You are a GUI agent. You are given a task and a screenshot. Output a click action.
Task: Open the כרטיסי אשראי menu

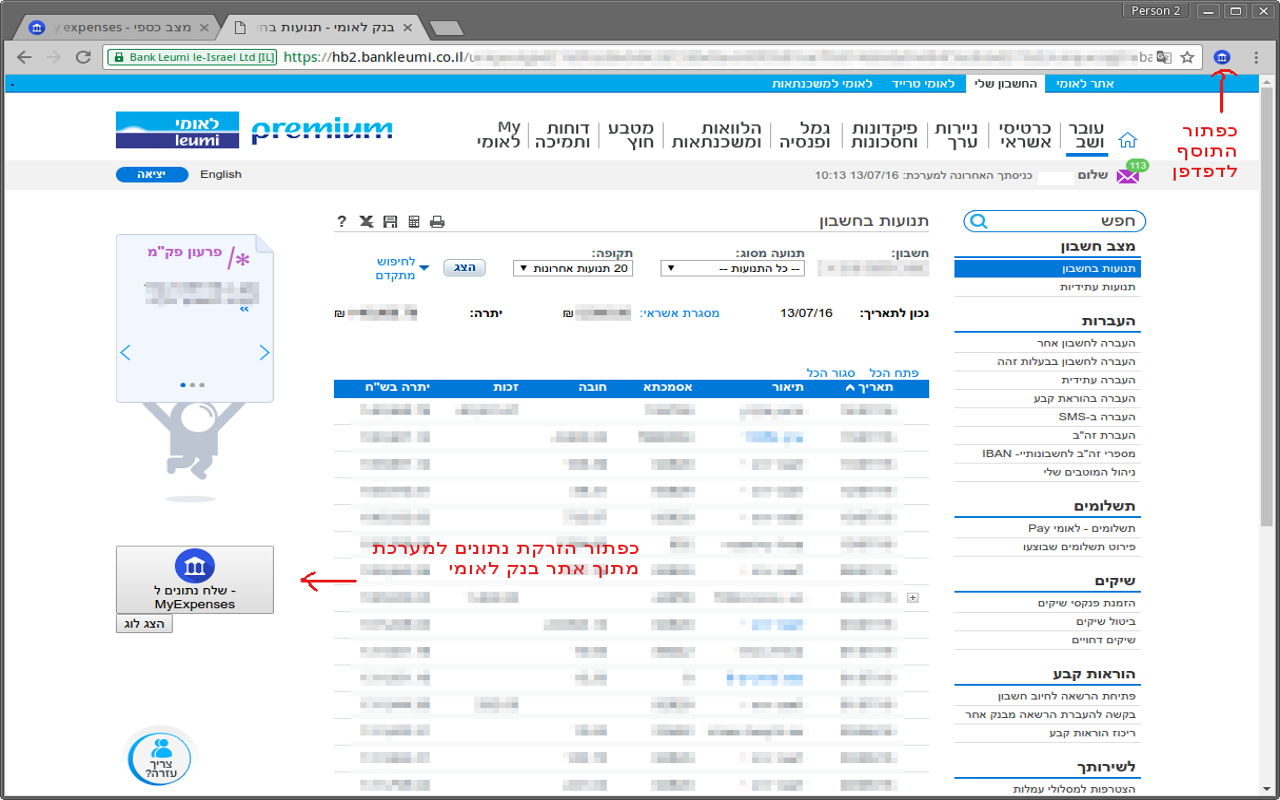pyautogui.click(x=1025, y=135)
